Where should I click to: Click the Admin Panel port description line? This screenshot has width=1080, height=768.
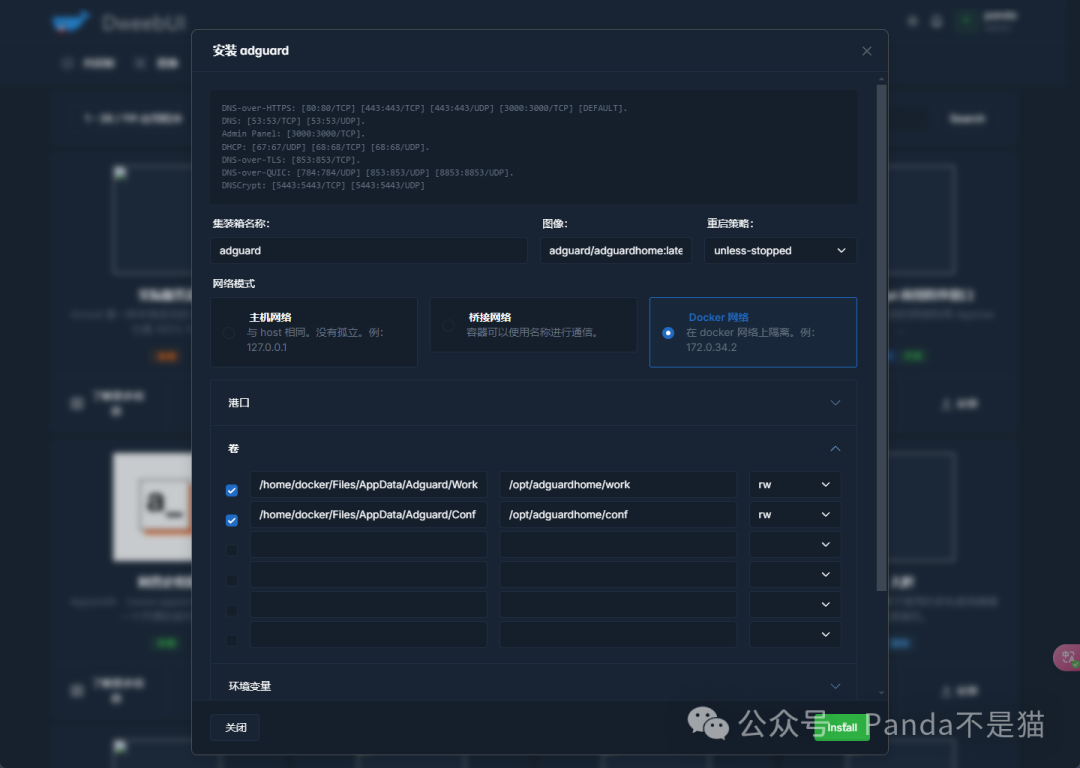click(x=293, y=134)
